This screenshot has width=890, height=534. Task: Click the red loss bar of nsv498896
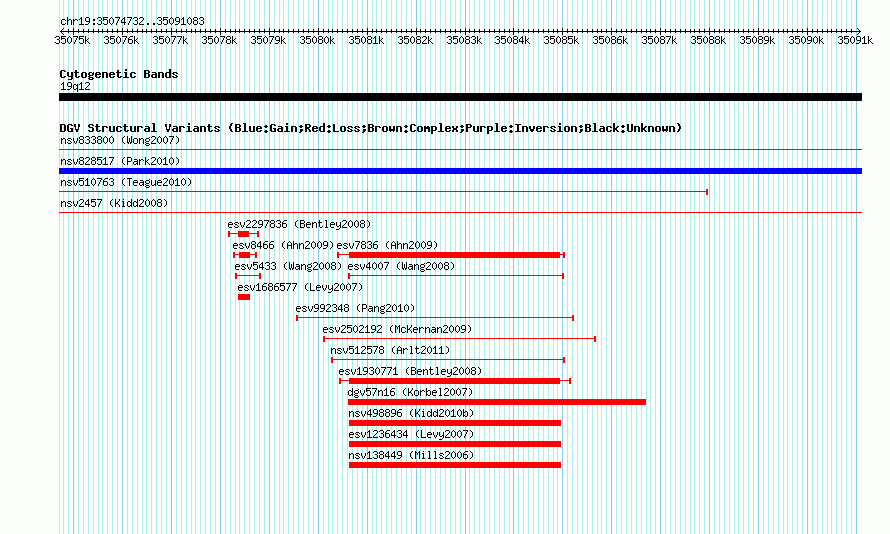[455, 423]
